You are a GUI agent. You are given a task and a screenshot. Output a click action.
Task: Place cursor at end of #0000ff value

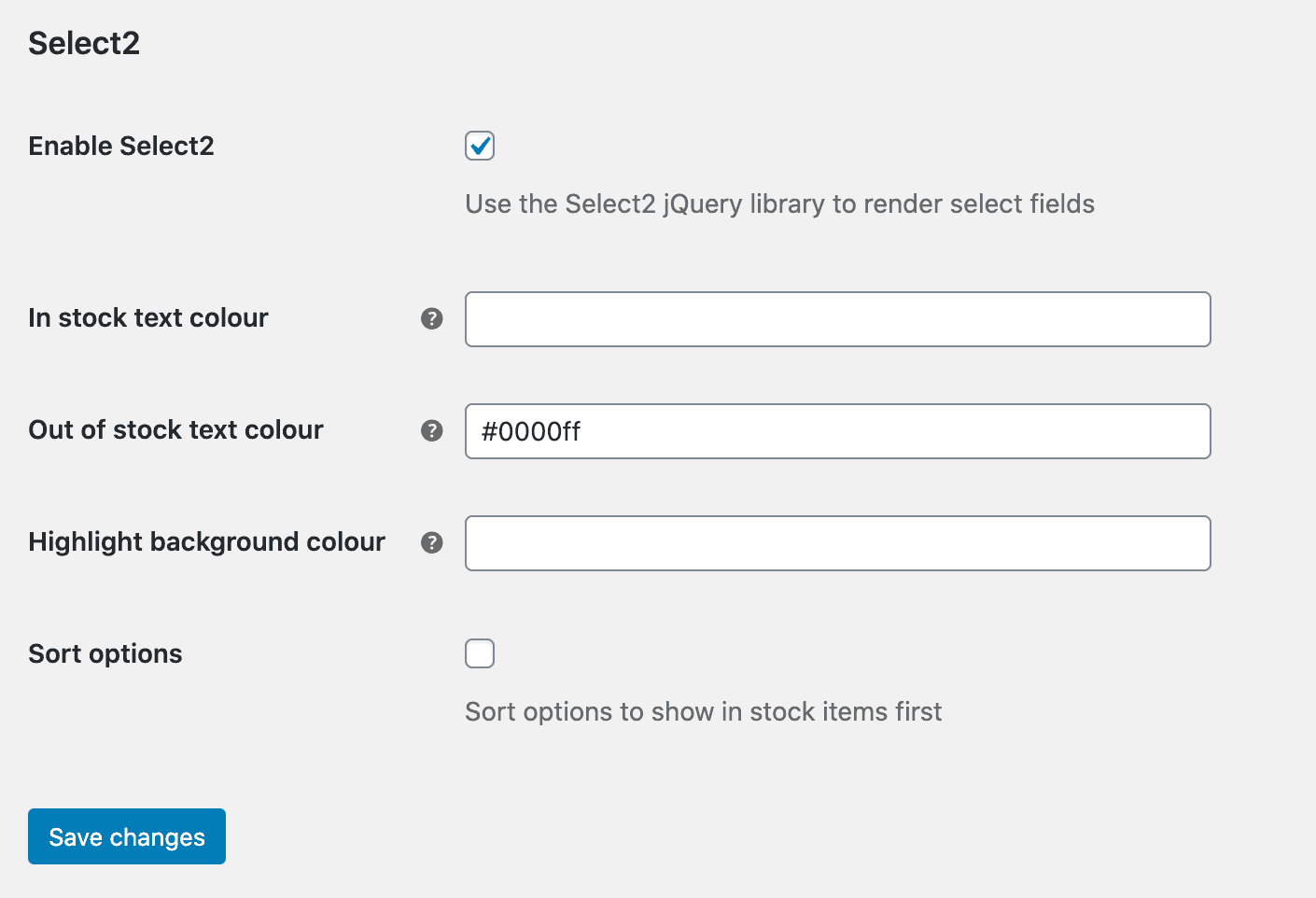(582, 431)
